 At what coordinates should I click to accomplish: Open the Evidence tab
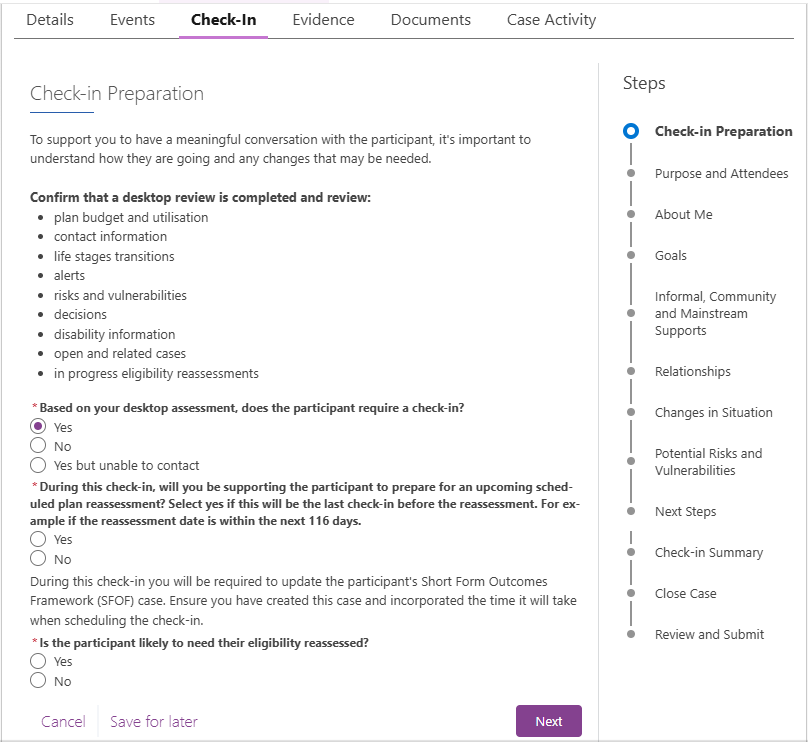(x=323, y=20)
